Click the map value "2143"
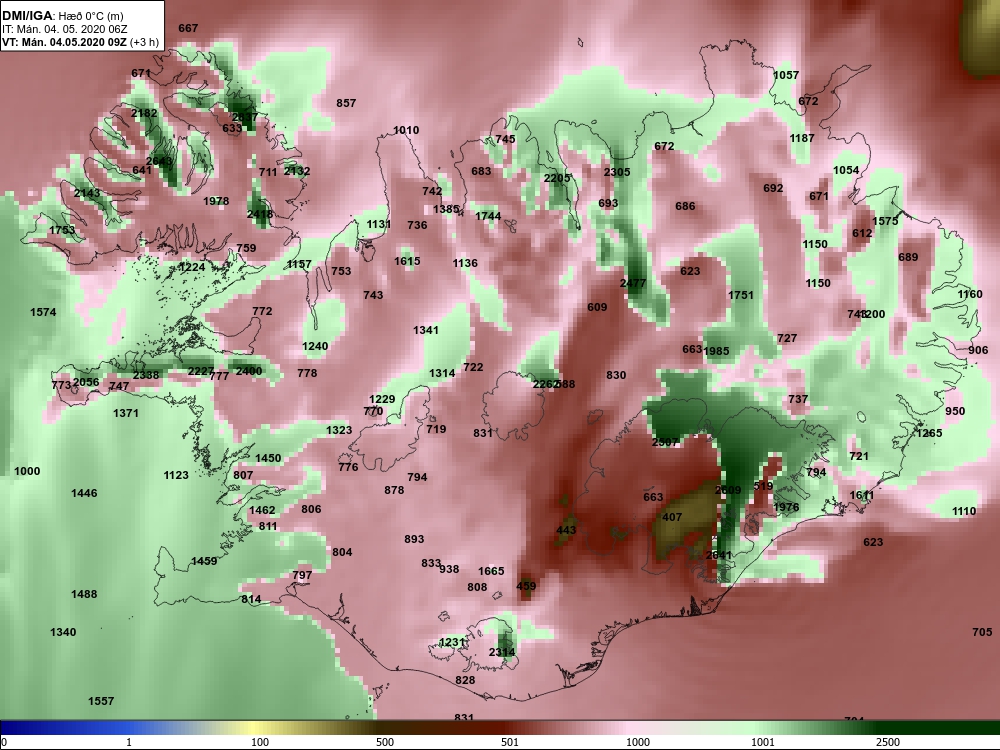The width and height of the screenshot is (1000, 750). (87, 193)
